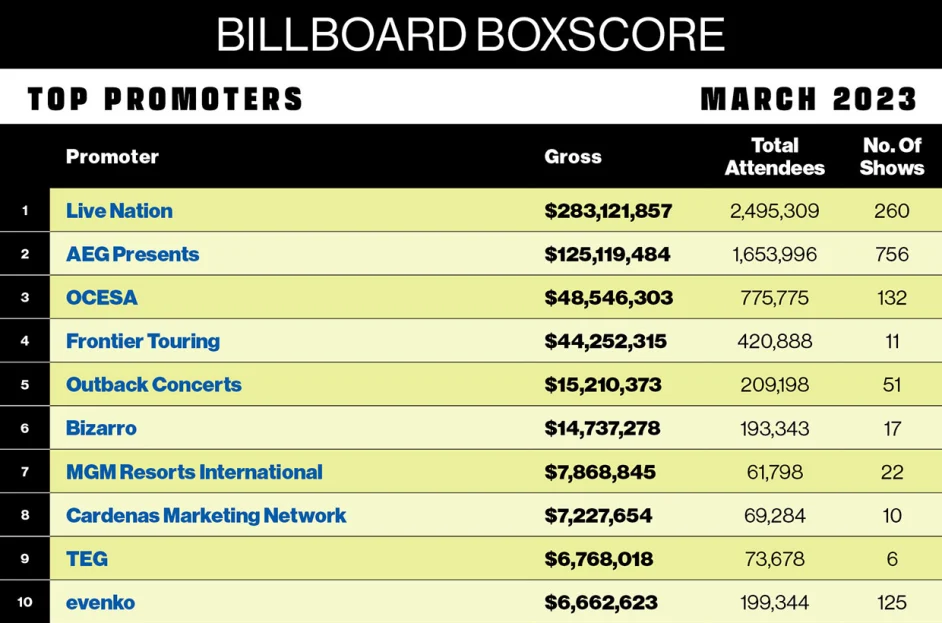
Task: Click the rank 10 number cell
Action: [25, 603]
